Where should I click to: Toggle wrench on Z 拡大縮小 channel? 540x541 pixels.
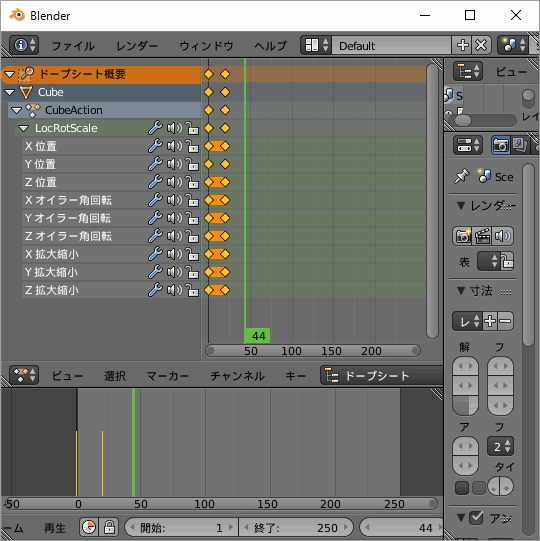tap(155, 290)
